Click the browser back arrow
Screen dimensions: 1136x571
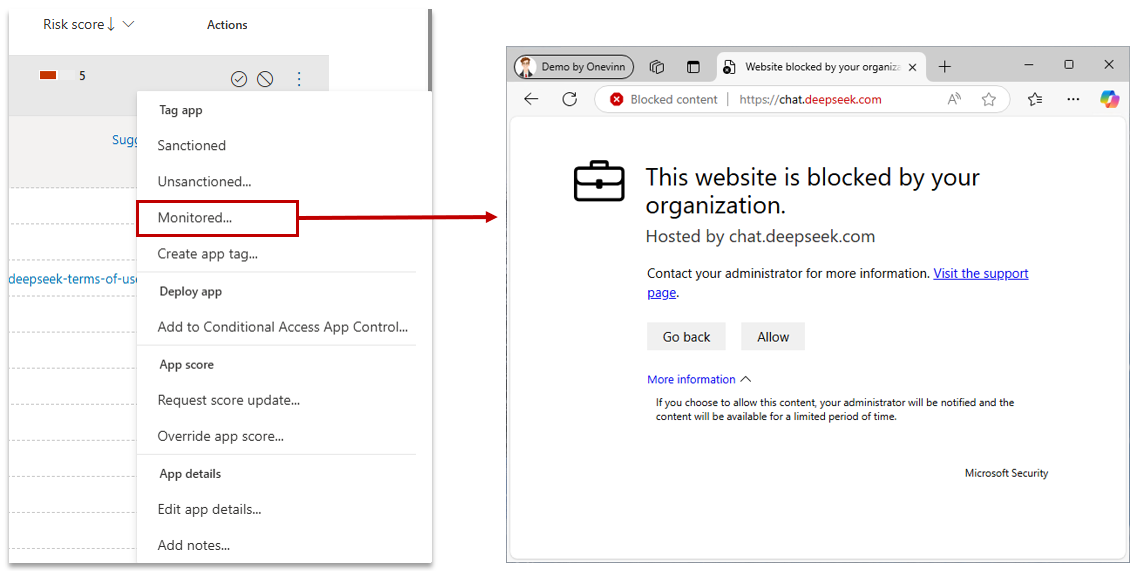pos(531,99)
